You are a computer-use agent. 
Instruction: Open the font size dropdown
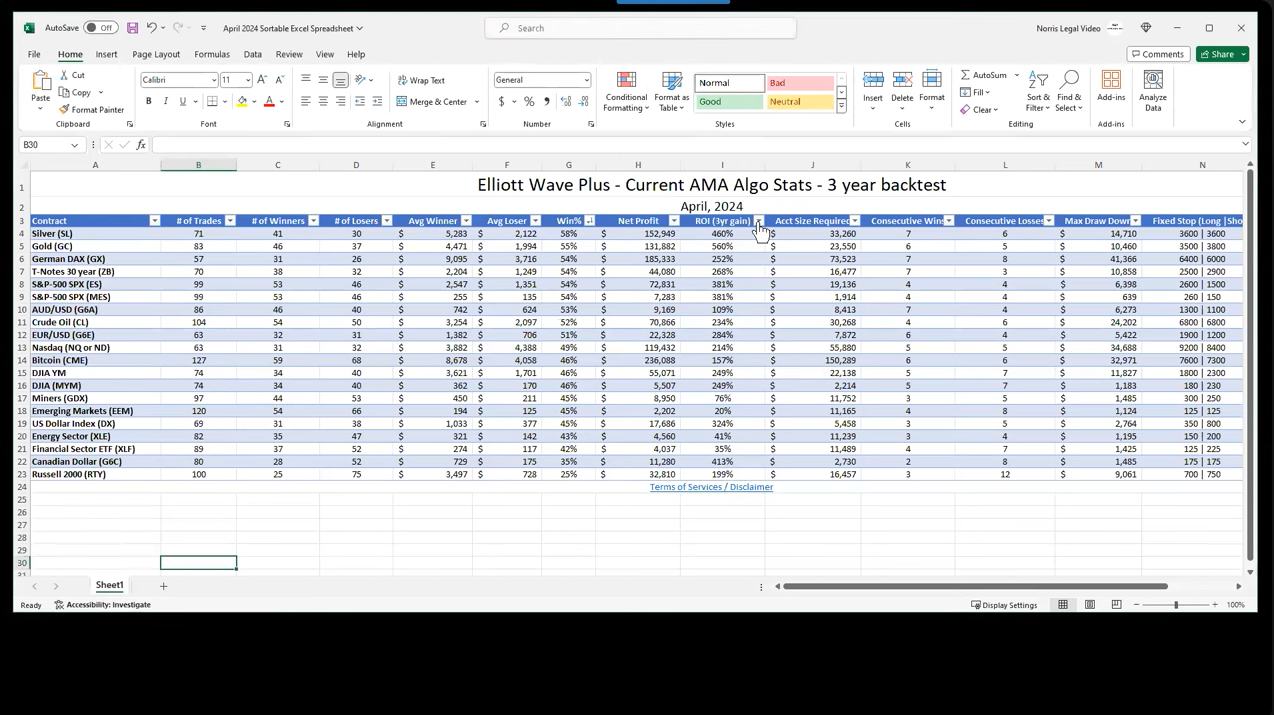tap(247, 80)
